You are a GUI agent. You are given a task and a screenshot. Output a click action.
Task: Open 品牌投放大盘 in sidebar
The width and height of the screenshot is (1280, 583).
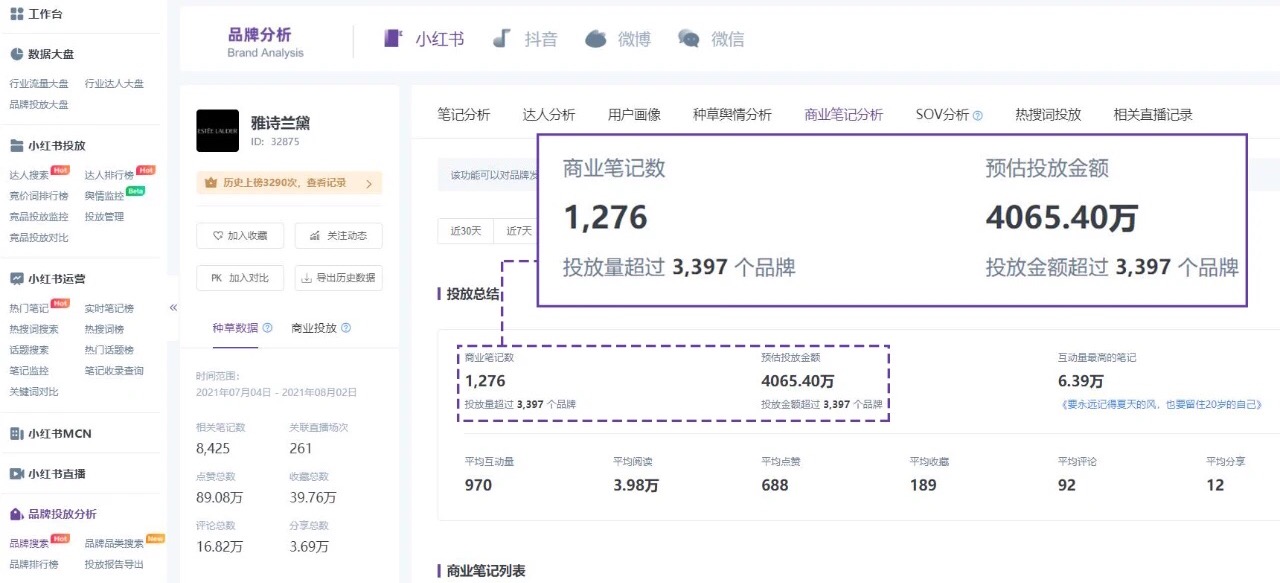(39, 104)
